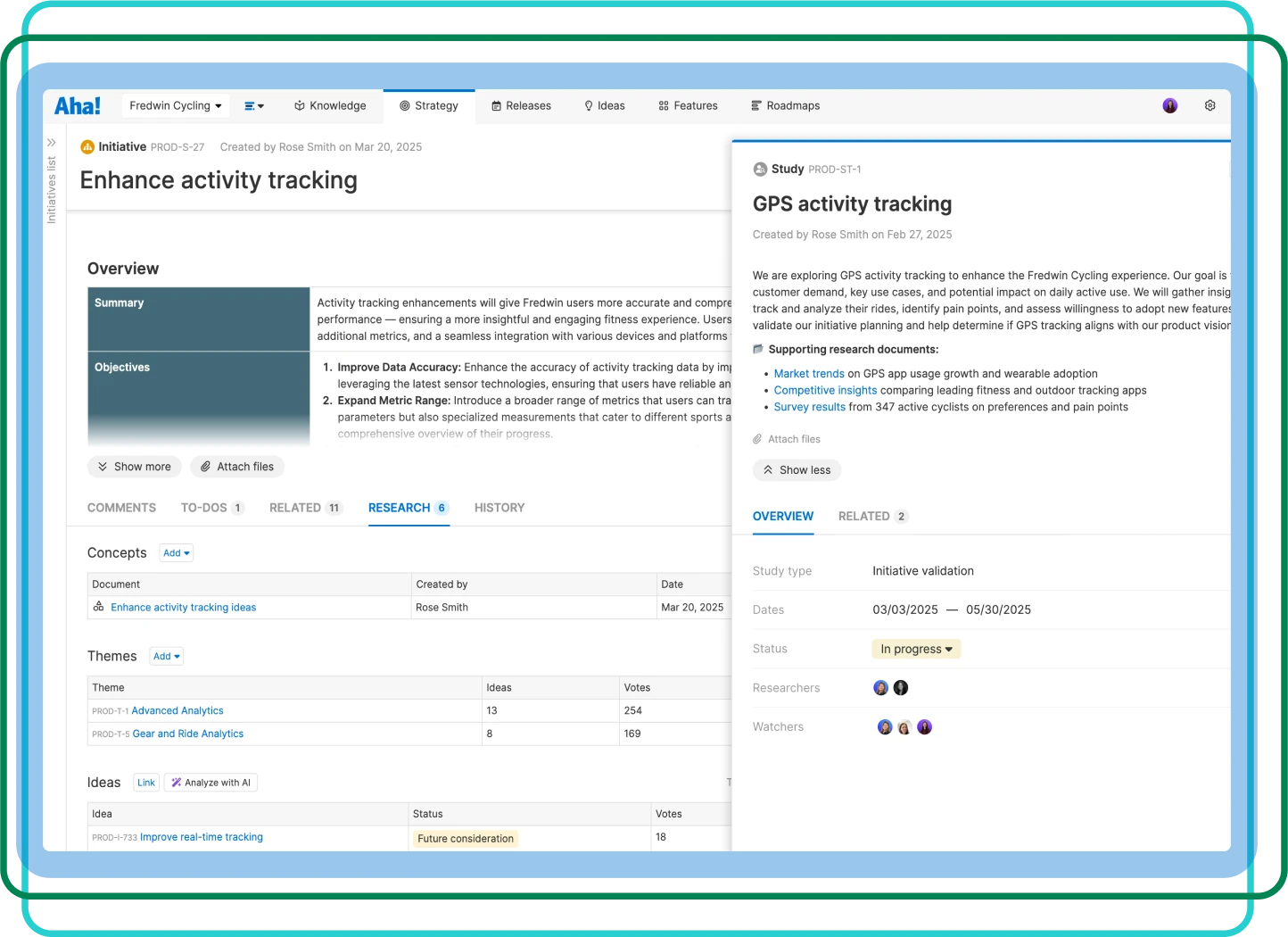This screenshot has width=1288, height=937.
Task: Click the Aha! logo
Action: click(x=78, y=106)
